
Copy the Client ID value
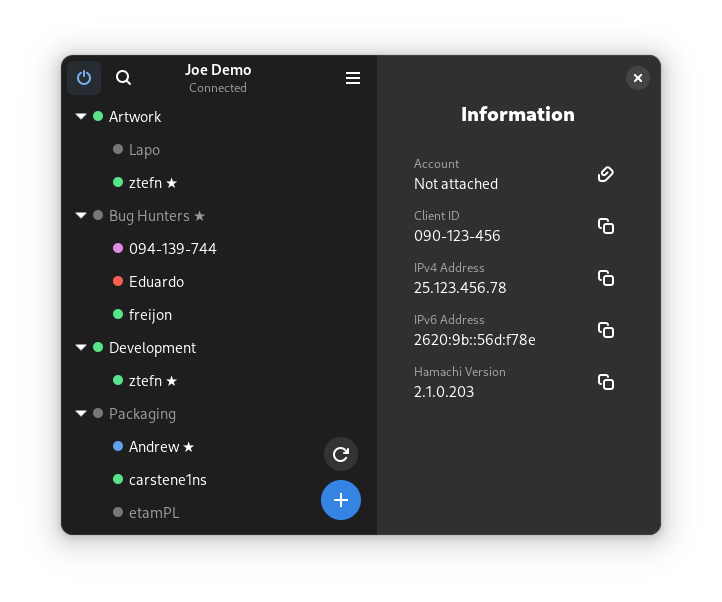tap(605, 226)
